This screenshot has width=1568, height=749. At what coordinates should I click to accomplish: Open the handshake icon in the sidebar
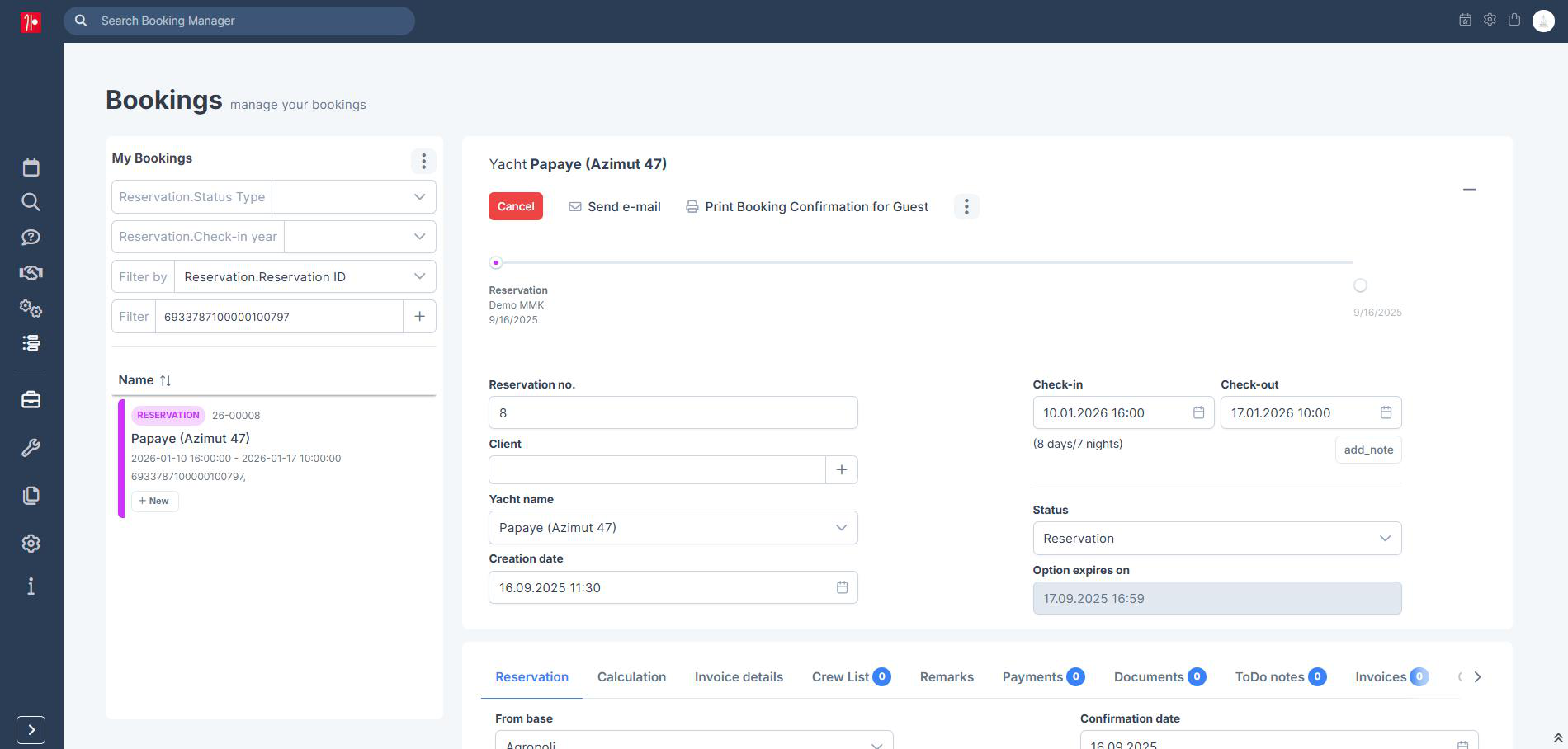click(31, 272)
